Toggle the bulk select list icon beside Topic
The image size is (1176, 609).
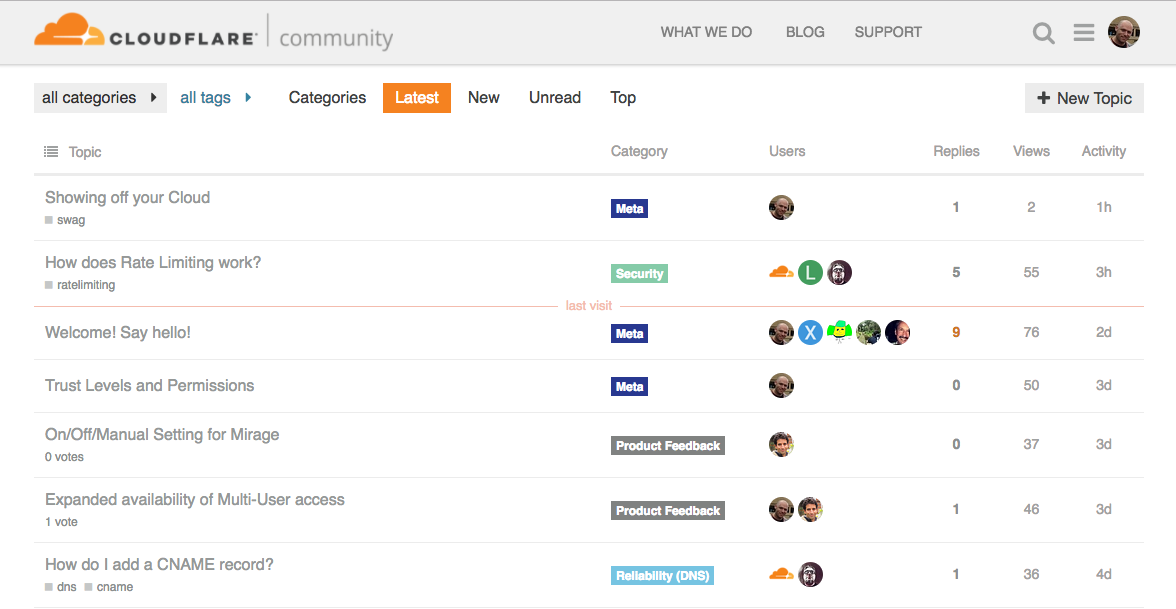coord(51,152)
